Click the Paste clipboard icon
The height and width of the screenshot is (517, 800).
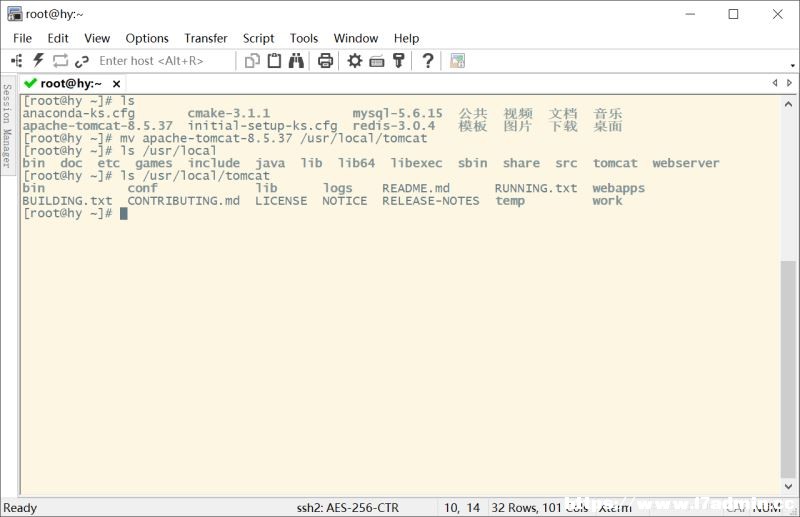tap(274, 61)
